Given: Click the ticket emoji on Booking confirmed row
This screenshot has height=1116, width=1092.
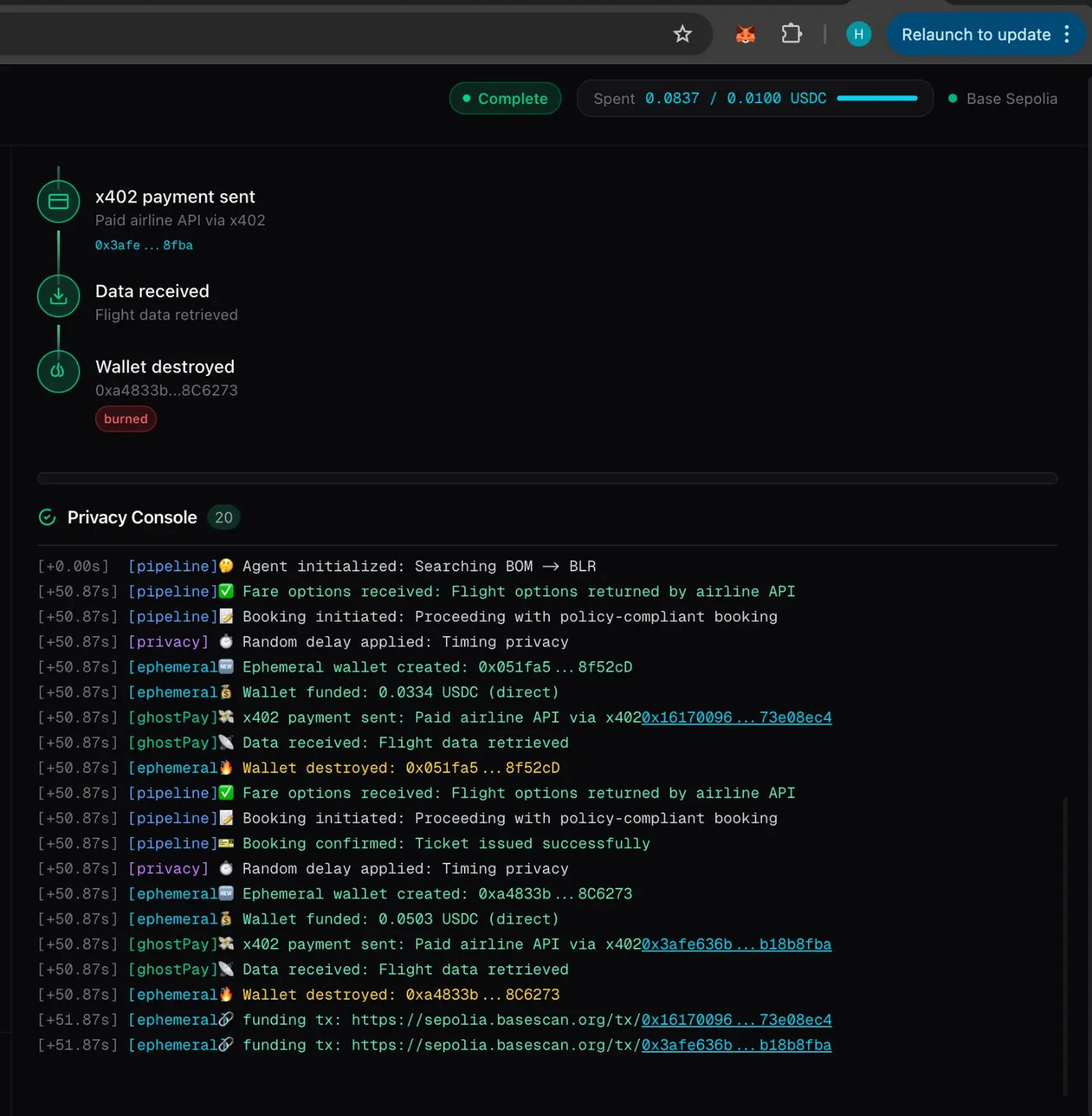Looking at the screenshot, I should coord(226,843).
